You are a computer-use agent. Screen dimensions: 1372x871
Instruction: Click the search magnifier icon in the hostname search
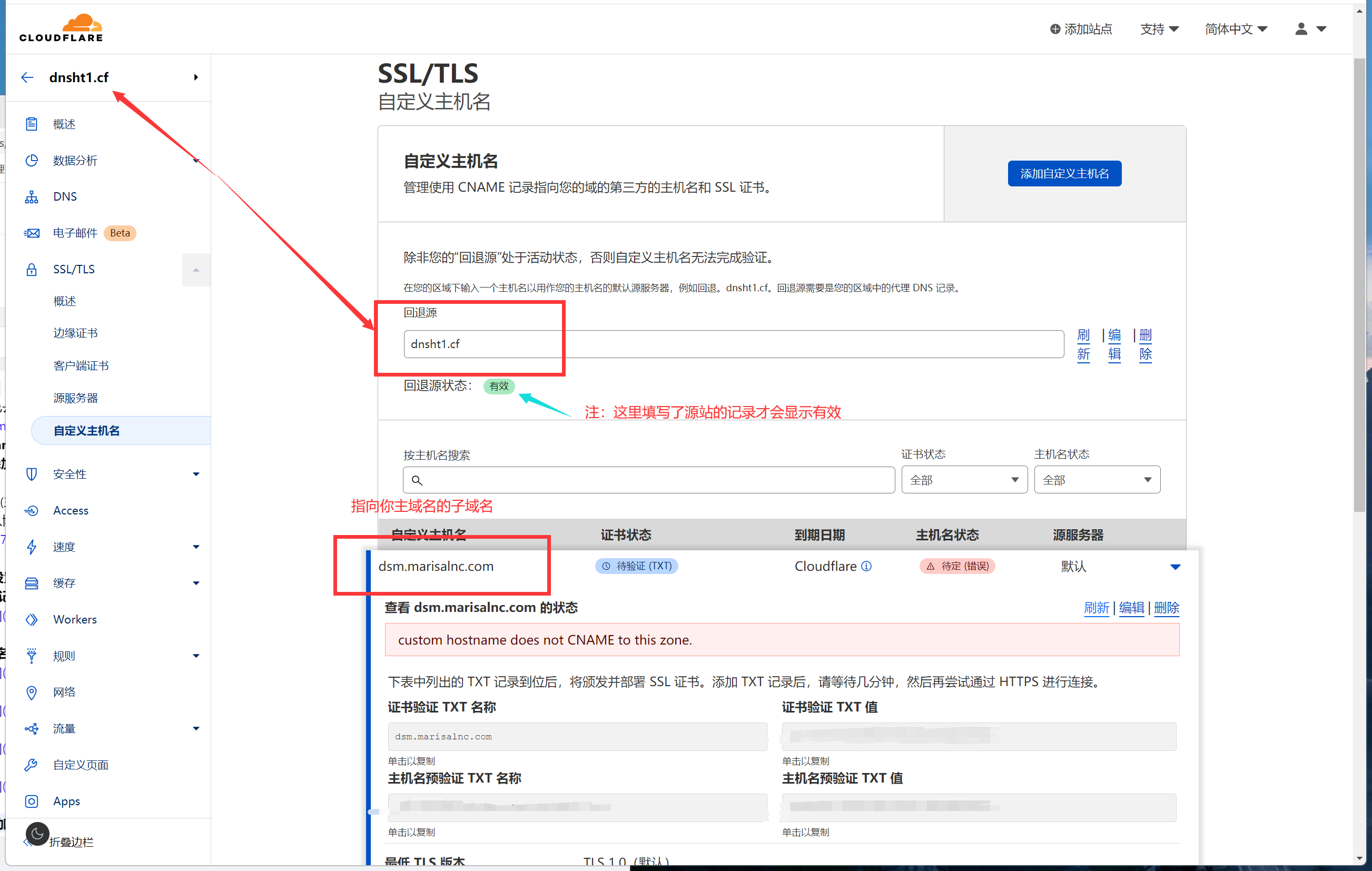(417, 480)
